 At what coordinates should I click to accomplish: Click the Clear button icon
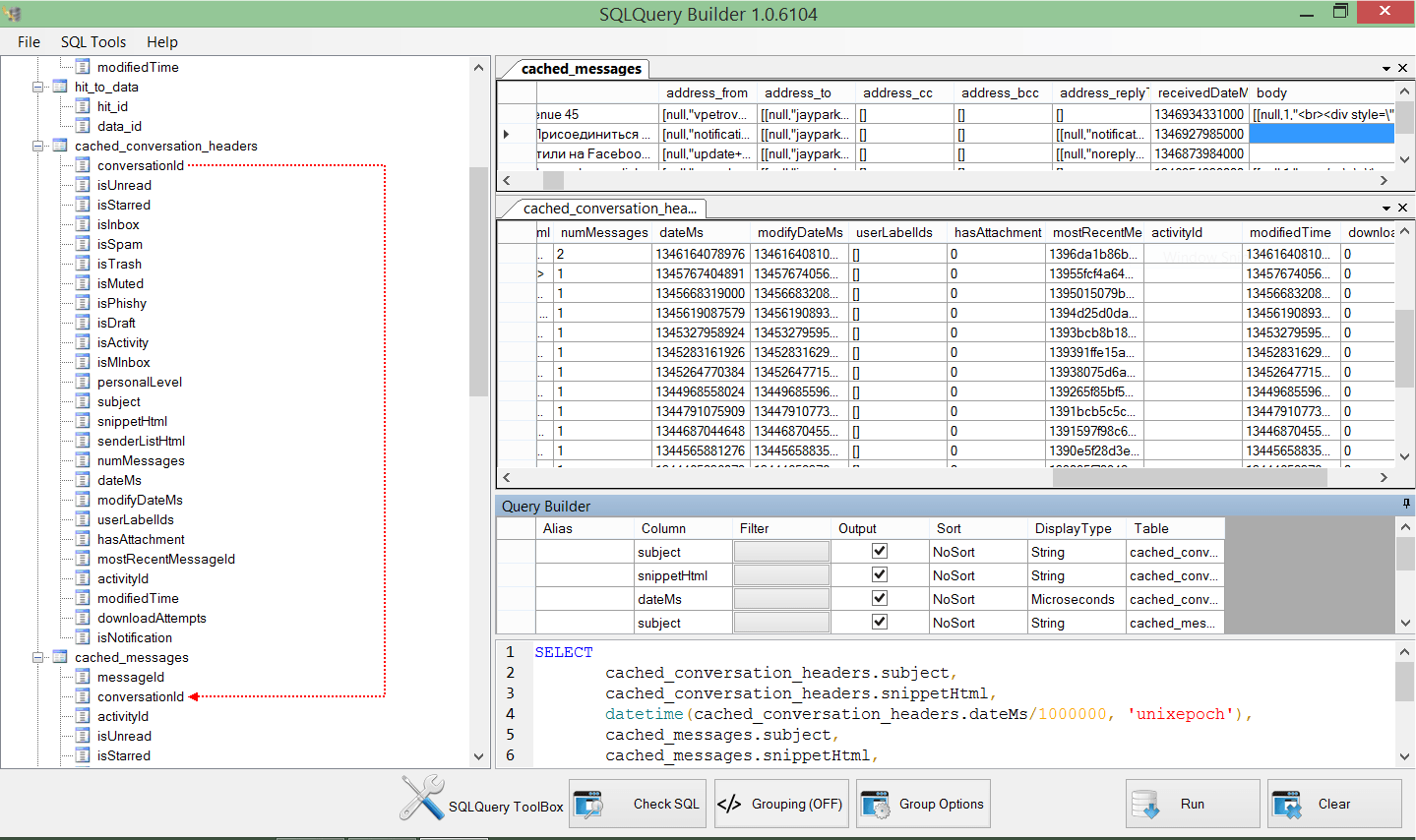[1287, 804]
